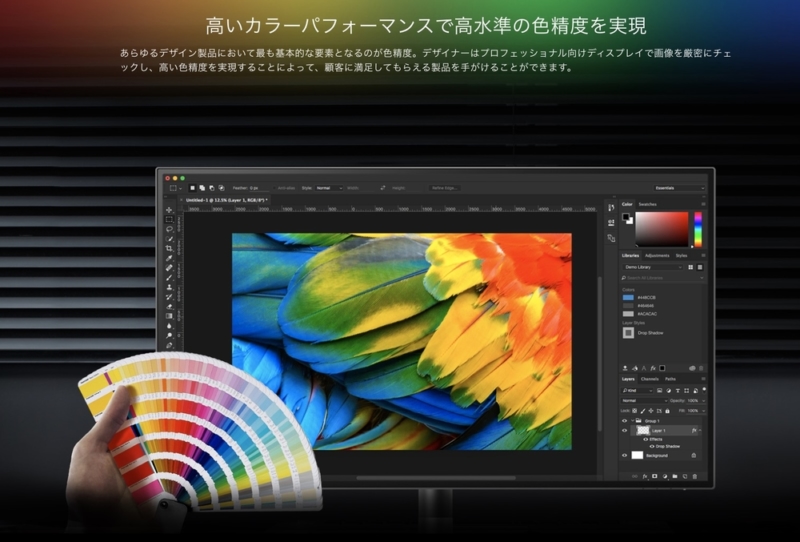Open the Style dropdown set to Normal

(x=329, y=188)
